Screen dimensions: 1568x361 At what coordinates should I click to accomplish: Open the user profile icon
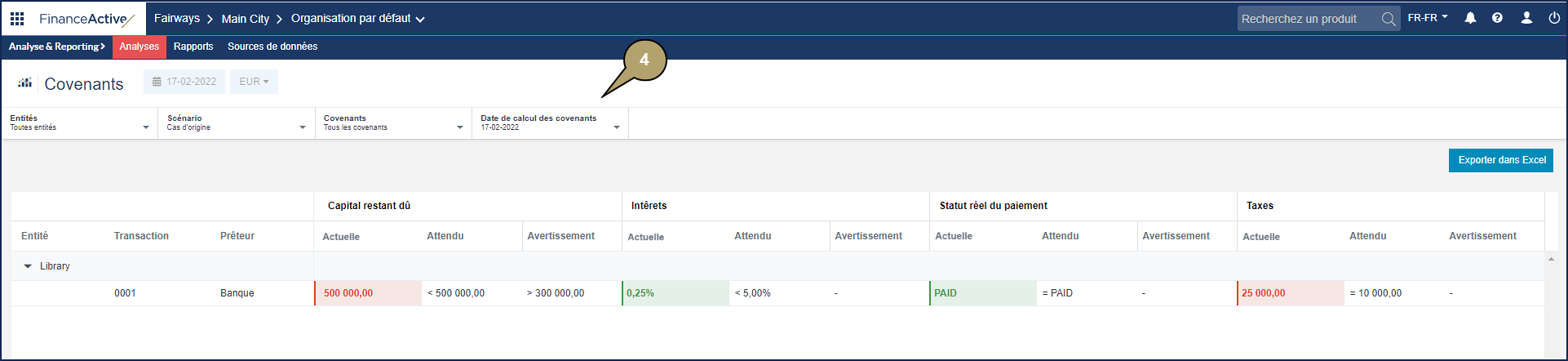(x=1526, y=18)
